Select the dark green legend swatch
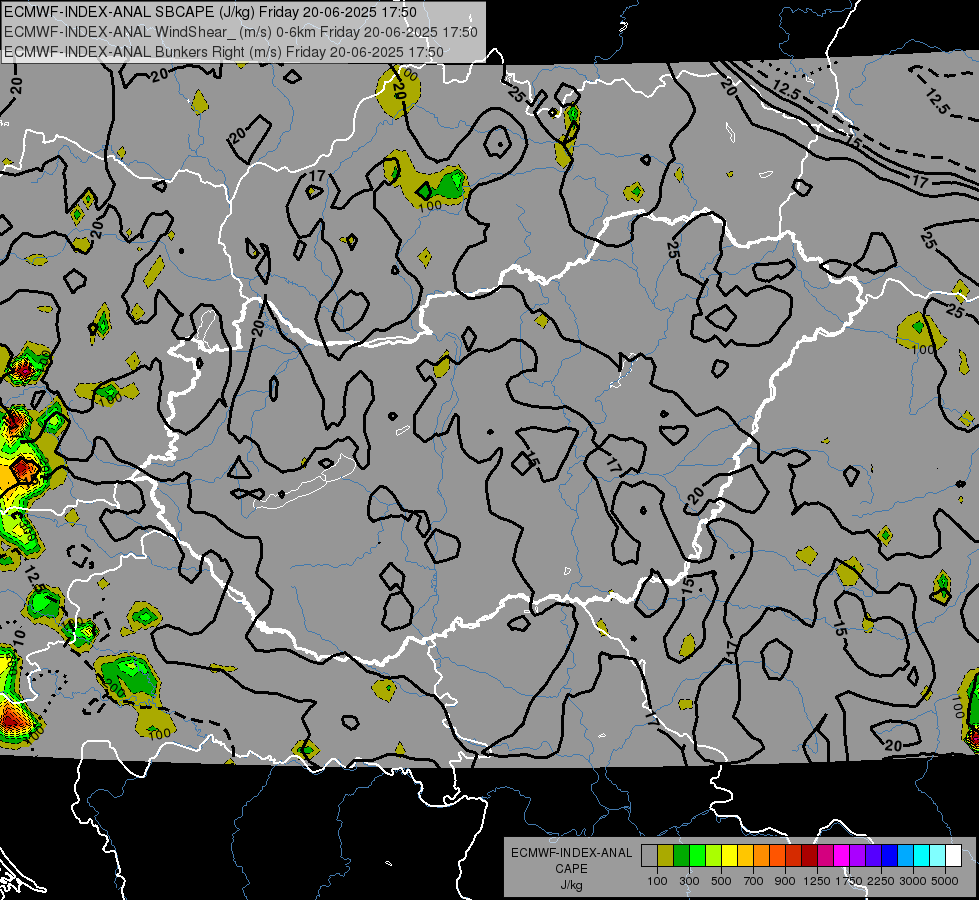979x900 pixels. pyautogui.click(x=681, y=856)
